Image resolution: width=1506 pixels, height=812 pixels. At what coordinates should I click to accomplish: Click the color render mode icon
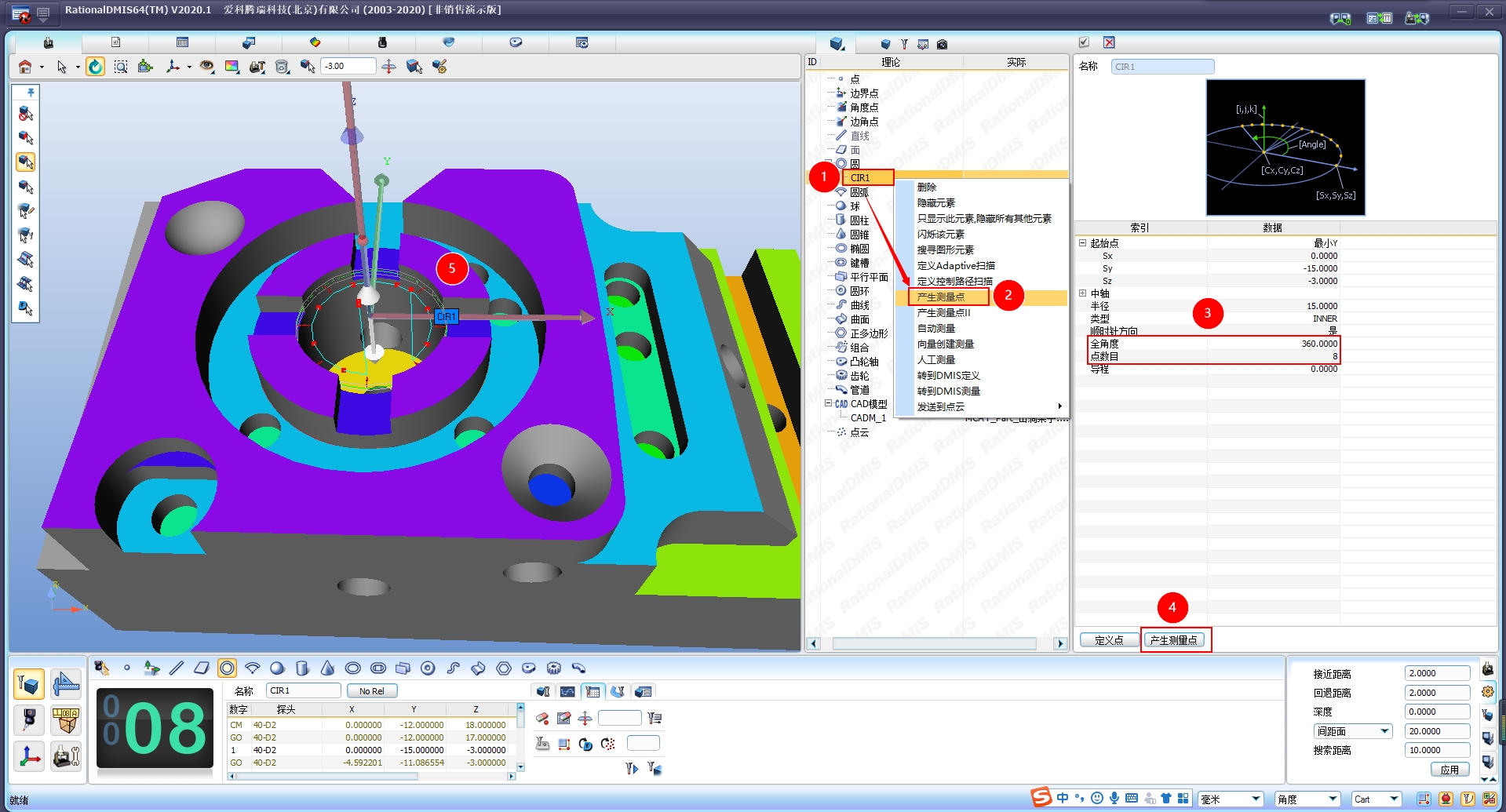click(232, 67)
